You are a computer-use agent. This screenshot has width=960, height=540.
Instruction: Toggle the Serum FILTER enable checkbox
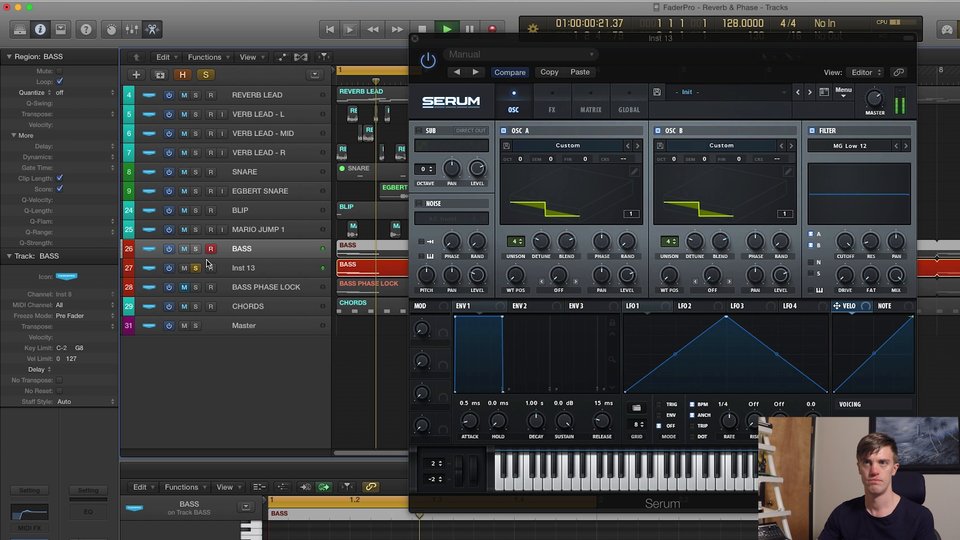(812, 130)
